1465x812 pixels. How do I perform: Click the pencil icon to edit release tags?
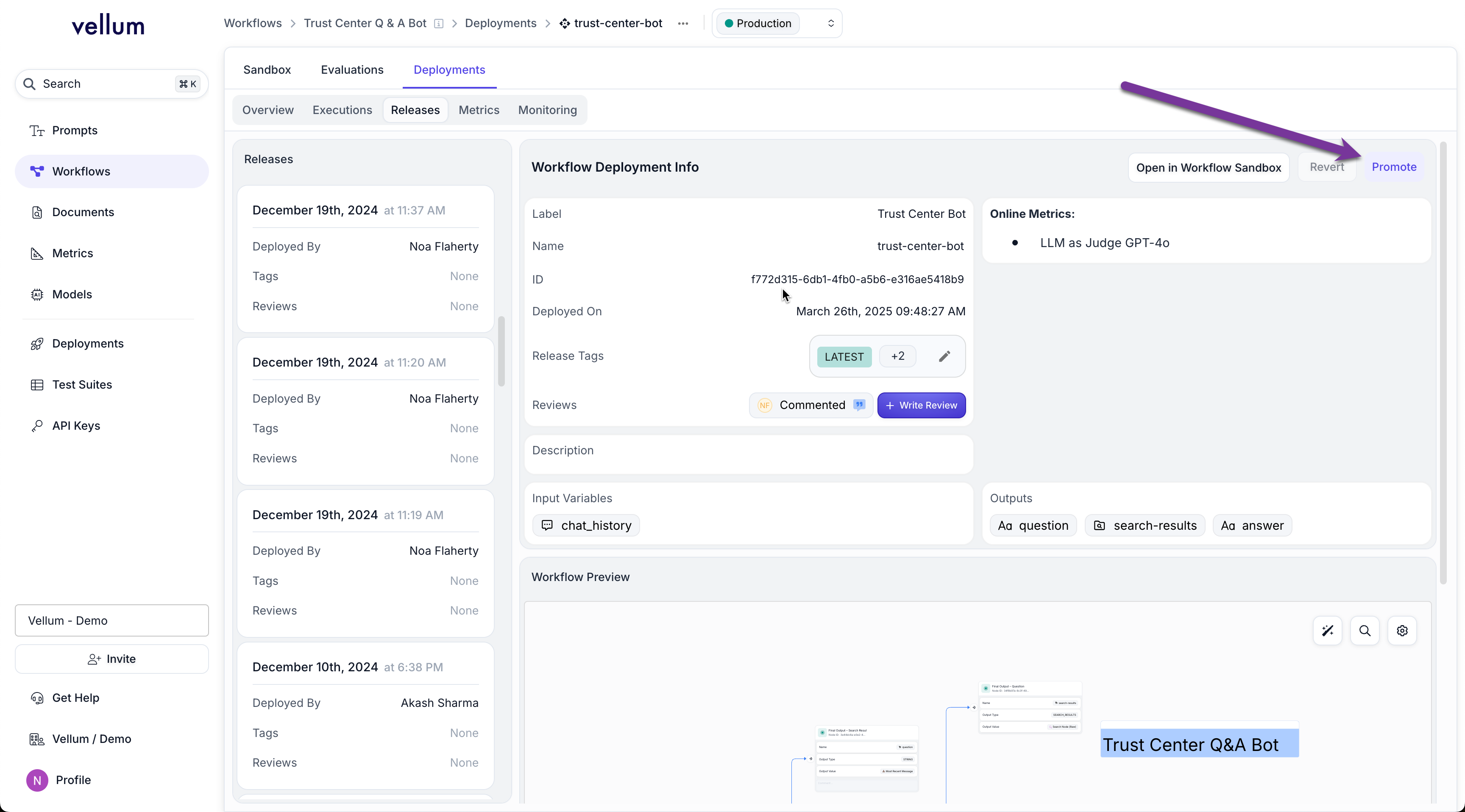[x=944, y=356]
